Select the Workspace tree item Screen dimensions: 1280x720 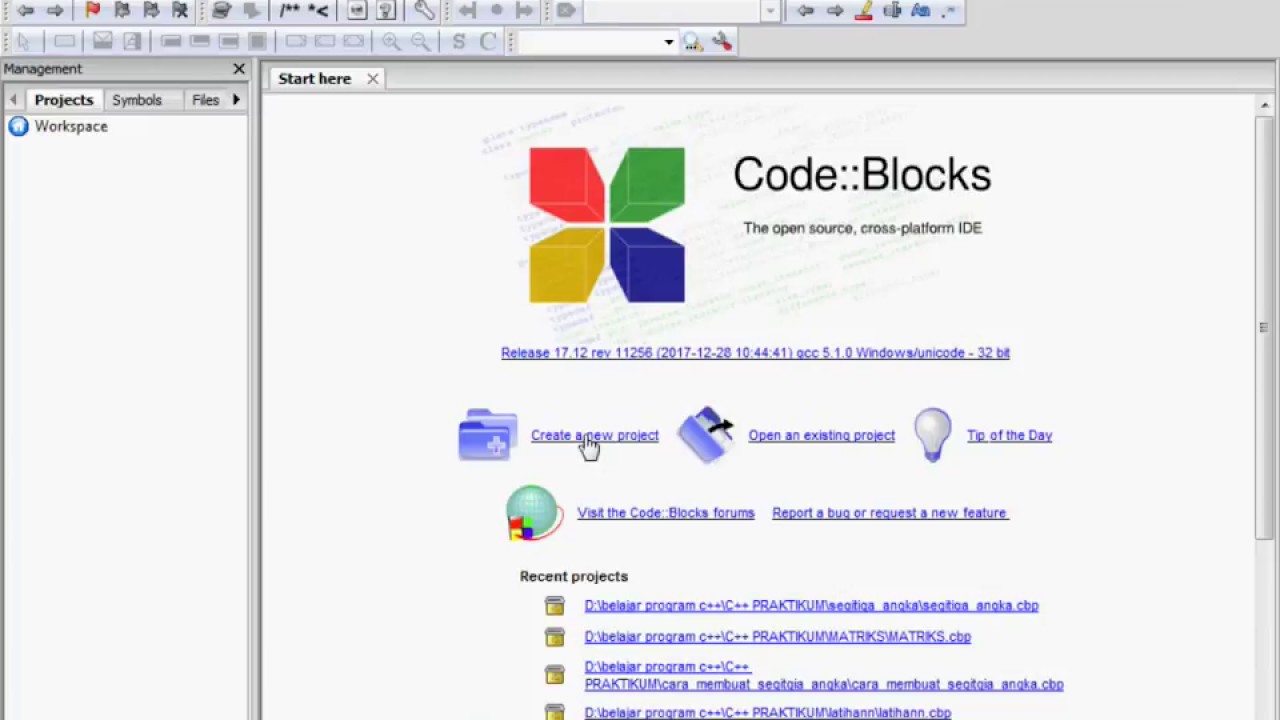[x=71, y=126]
